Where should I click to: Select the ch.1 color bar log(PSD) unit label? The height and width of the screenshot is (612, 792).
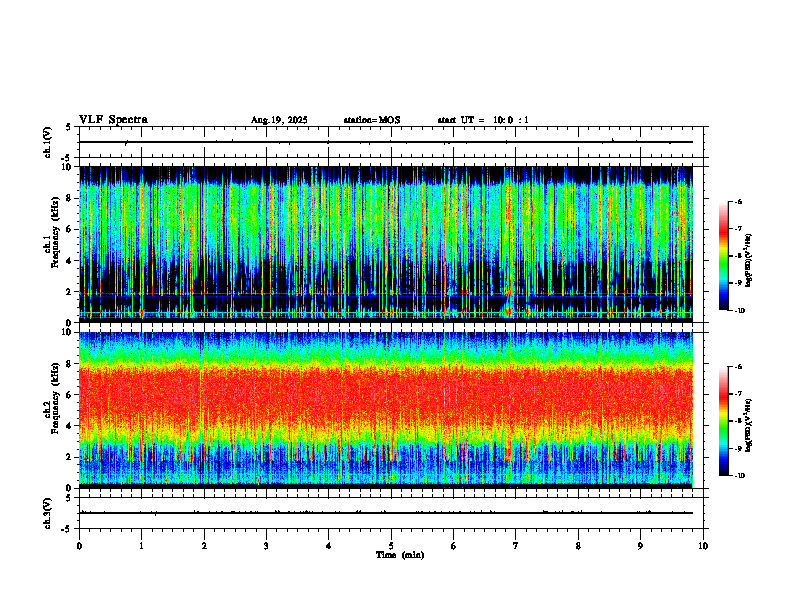point(748,260)
